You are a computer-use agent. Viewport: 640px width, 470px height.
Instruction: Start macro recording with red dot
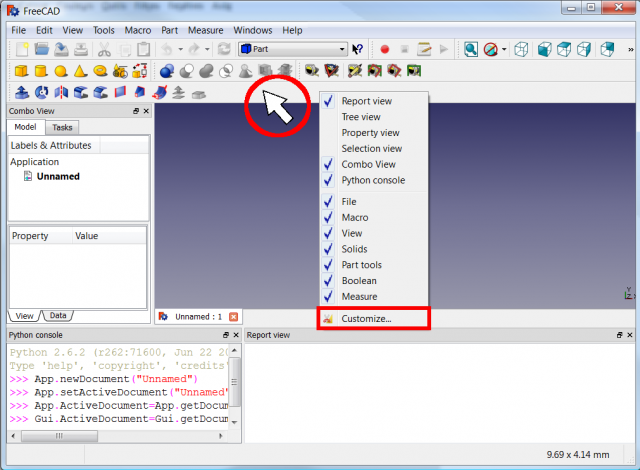point(384,49)
